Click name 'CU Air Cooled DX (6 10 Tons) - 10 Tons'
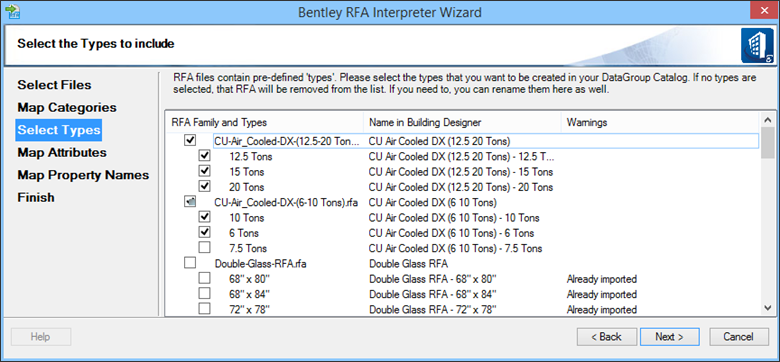This screenshot has height=362, width=780. [x=454, y=218]
